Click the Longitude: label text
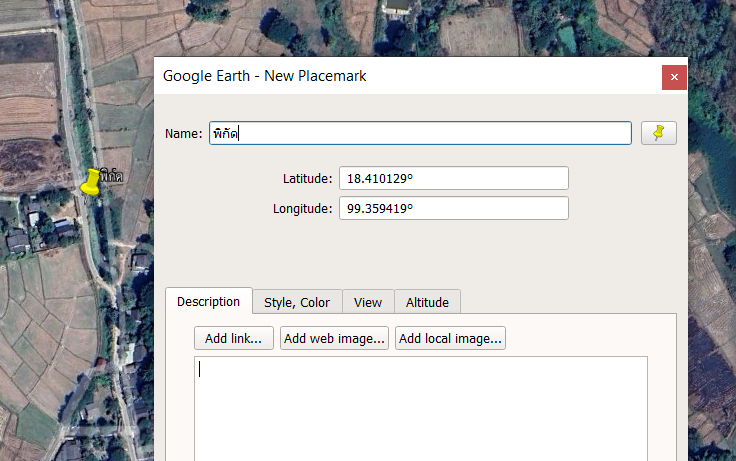736x461 pixels. coord(302,209)
